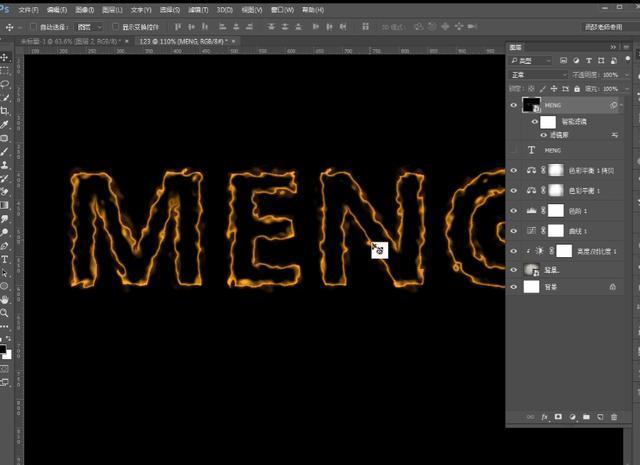
Task: Hide the top MENG smart object layer
Action: pos(513,105)
